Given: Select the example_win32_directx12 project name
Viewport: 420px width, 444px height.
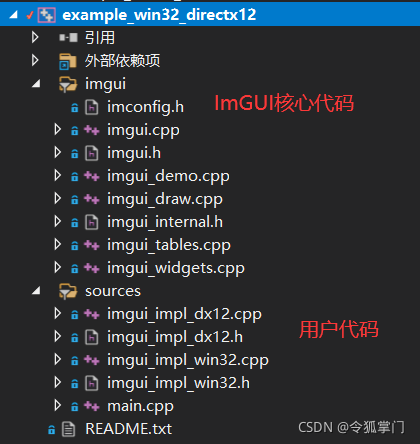Looking at the screenshot, I should click(x=159, y=15).
